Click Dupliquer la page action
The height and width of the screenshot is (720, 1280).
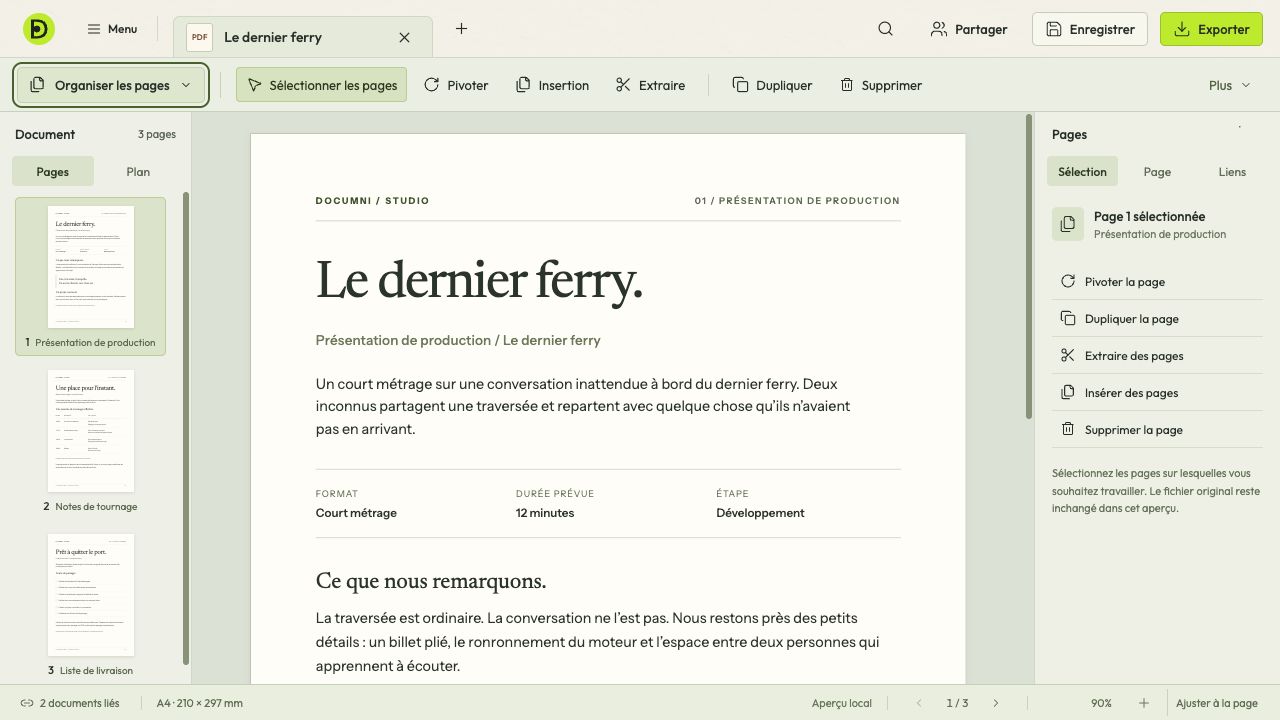tap(1157, 318)
